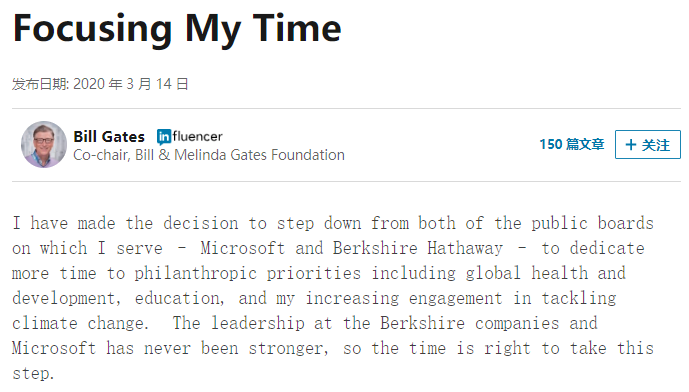Open the 150 篇文章 articles link

coord(572,144)
